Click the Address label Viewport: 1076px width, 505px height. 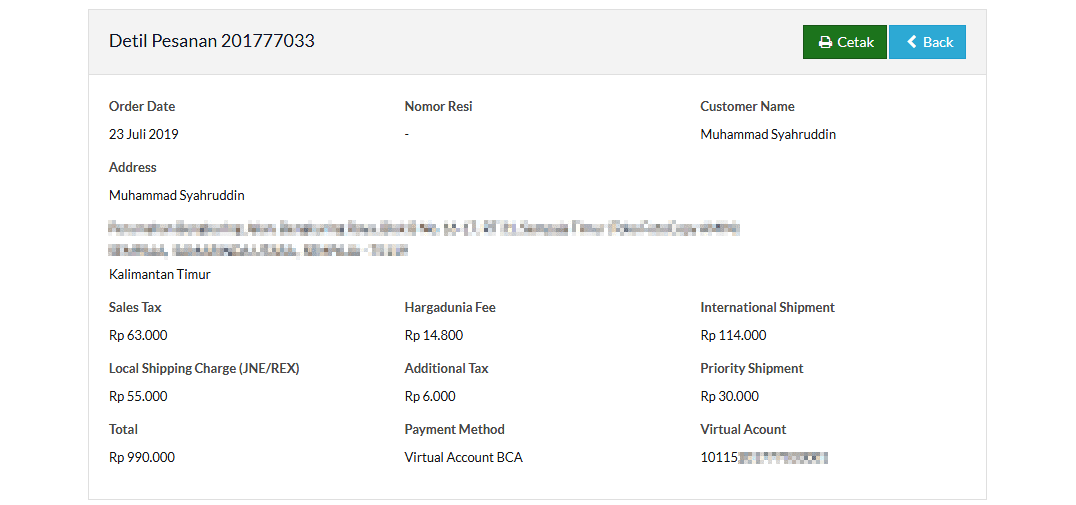[132, 167]
